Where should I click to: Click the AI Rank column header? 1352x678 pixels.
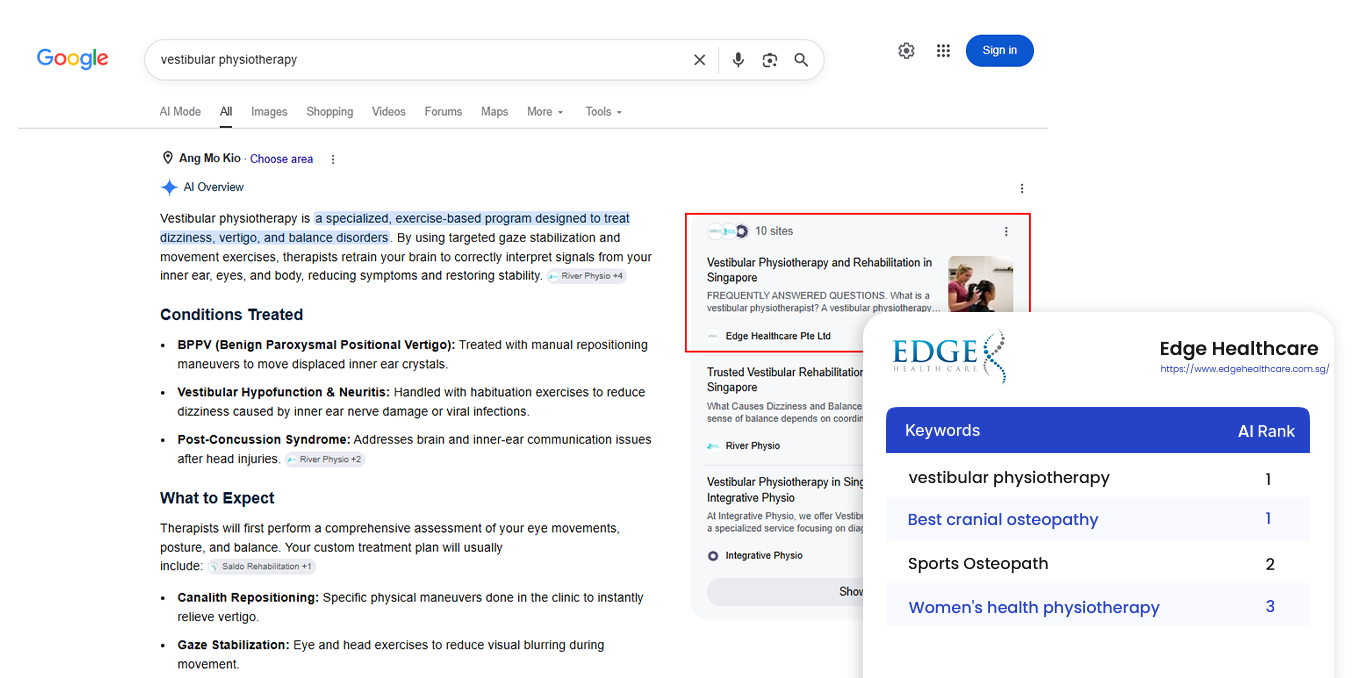(x=1266, y=432)
